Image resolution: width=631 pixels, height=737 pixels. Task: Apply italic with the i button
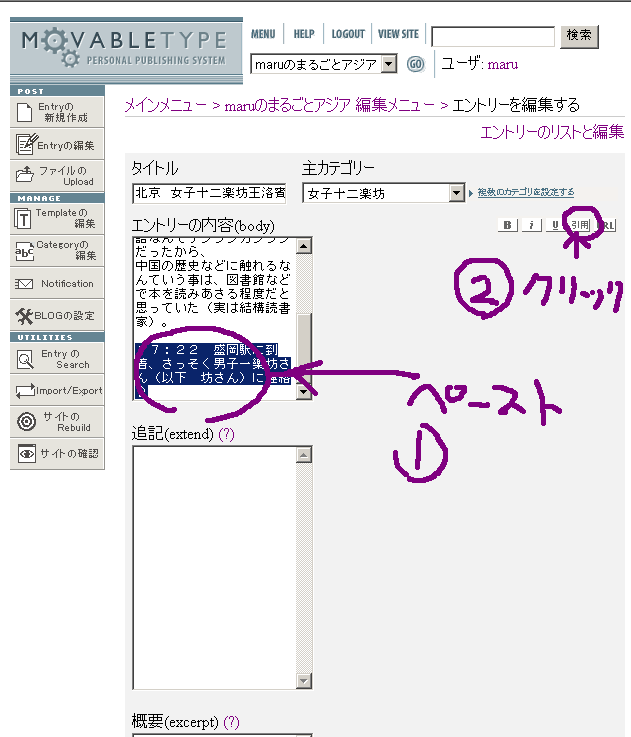point(531,225)
